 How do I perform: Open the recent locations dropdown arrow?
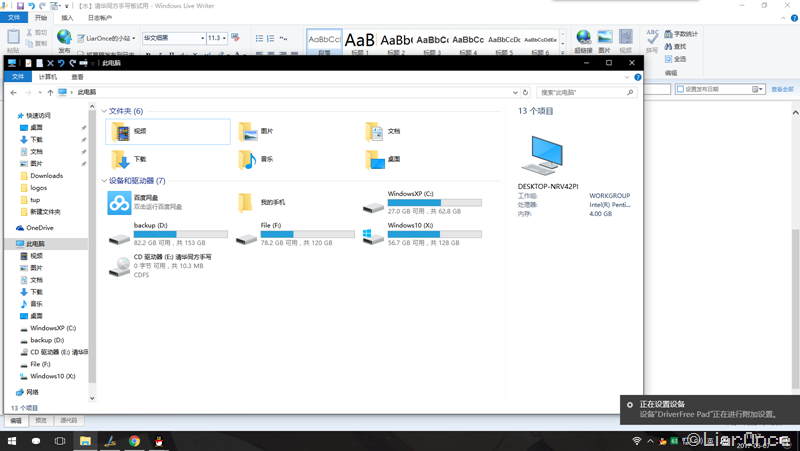[40, 92]
